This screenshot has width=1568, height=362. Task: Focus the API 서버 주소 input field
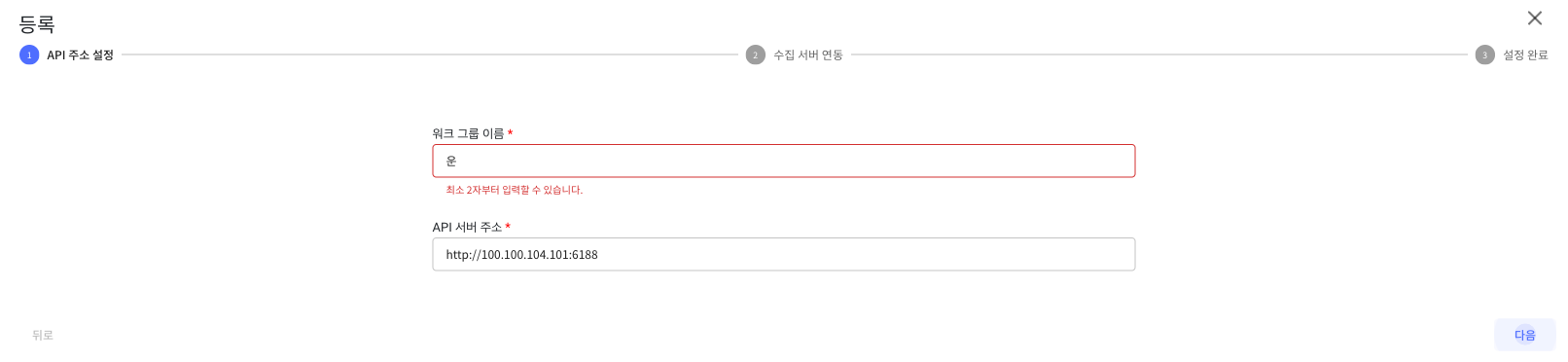[784, 254]
